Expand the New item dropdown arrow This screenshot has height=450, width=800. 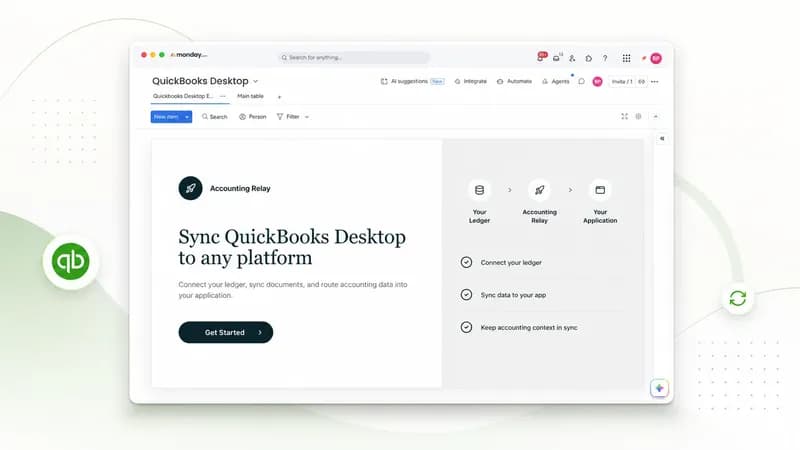pos(187,117)
